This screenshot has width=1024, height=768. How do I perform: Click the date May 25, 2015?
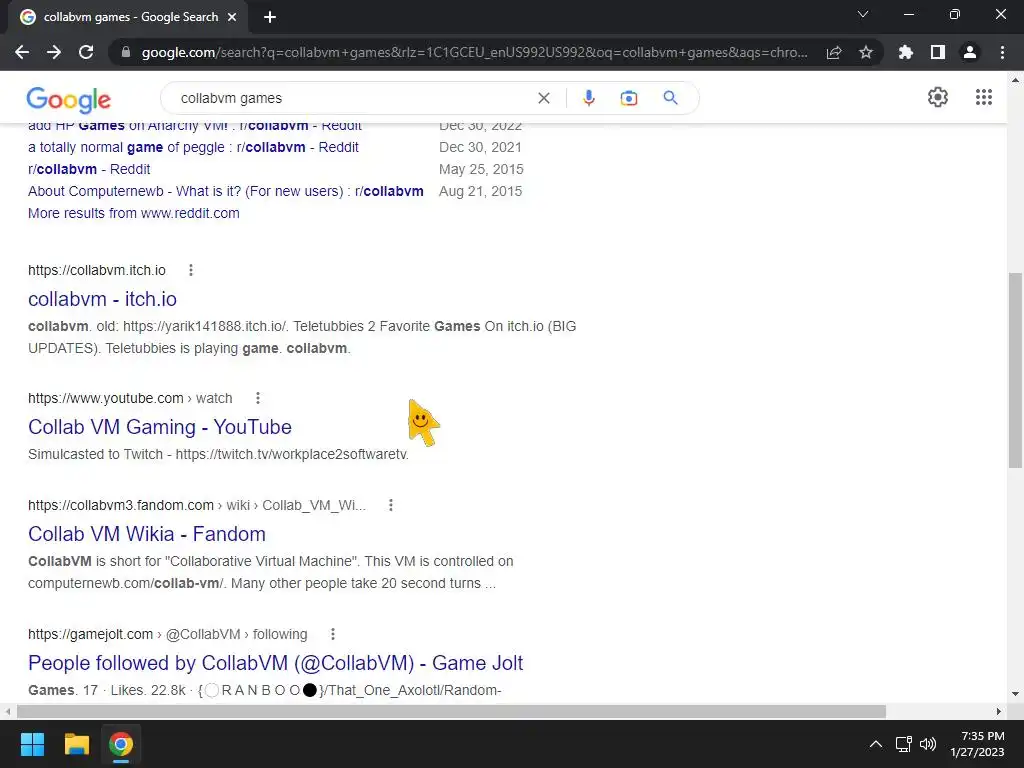[481, 169]
